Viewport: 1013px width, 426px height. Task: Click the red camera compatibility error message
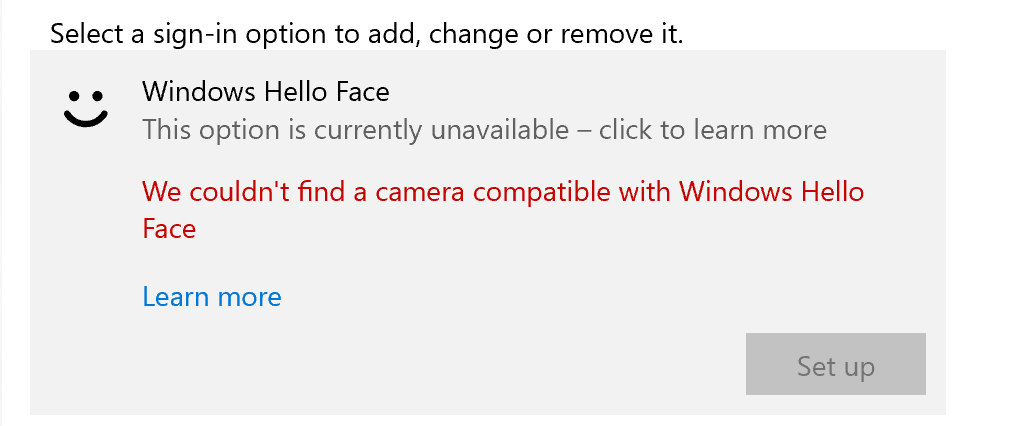point(503,191)
